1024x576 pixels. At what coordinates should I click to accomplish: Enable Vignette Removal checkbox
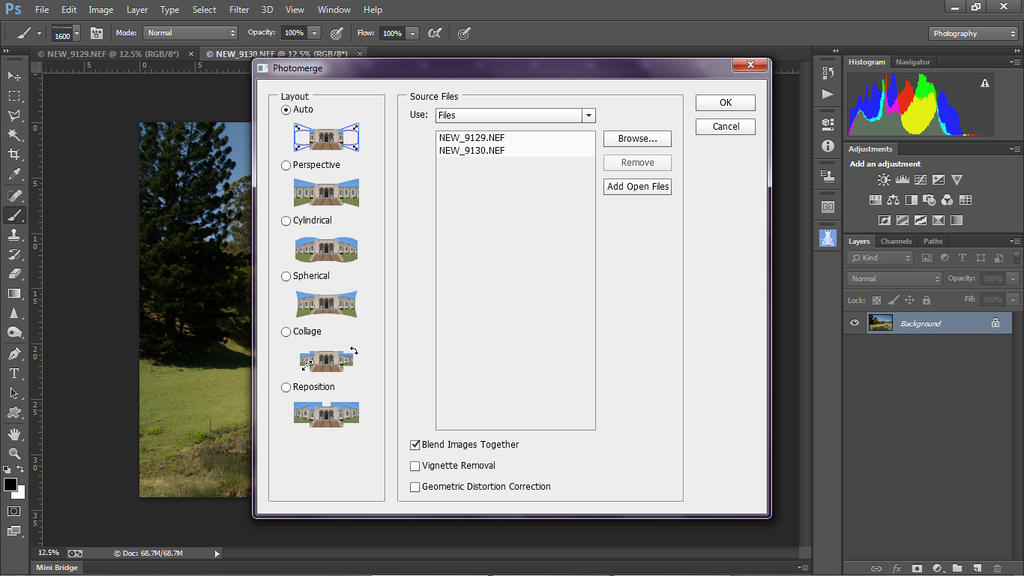pos(415,466)
